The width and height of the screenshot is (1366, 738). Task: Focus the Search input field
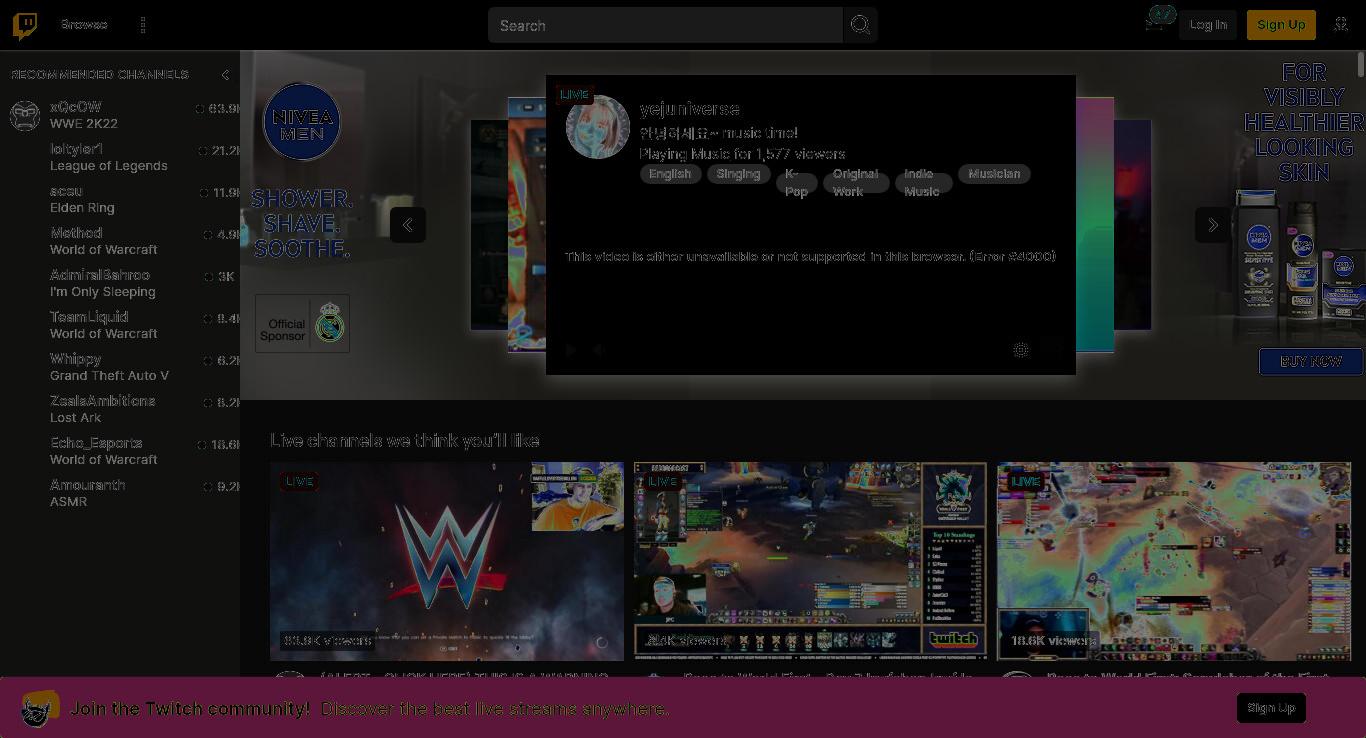[665, 25]
